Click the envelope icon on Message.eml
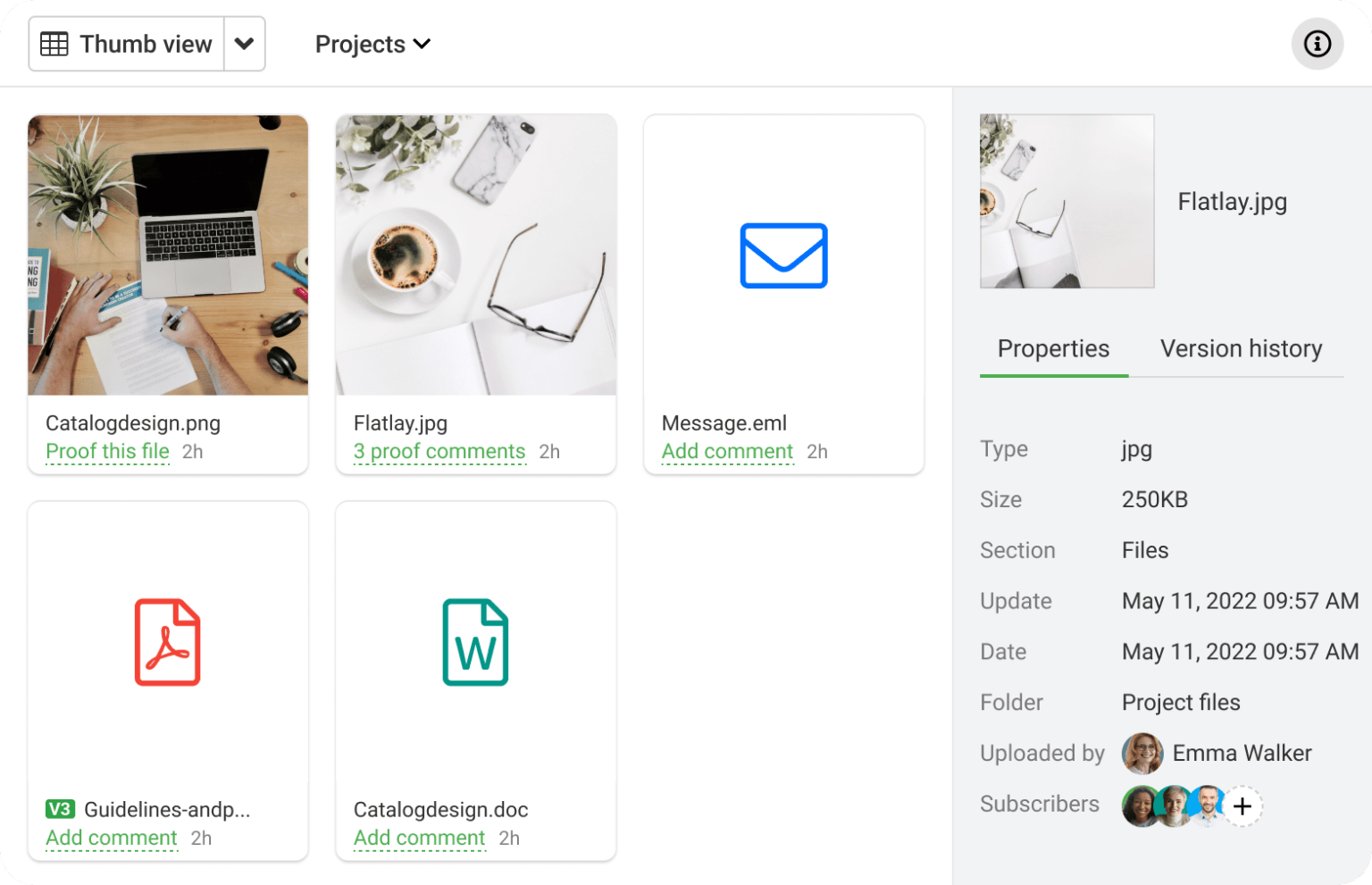The image size is (1372, 885). pos(783,256)
